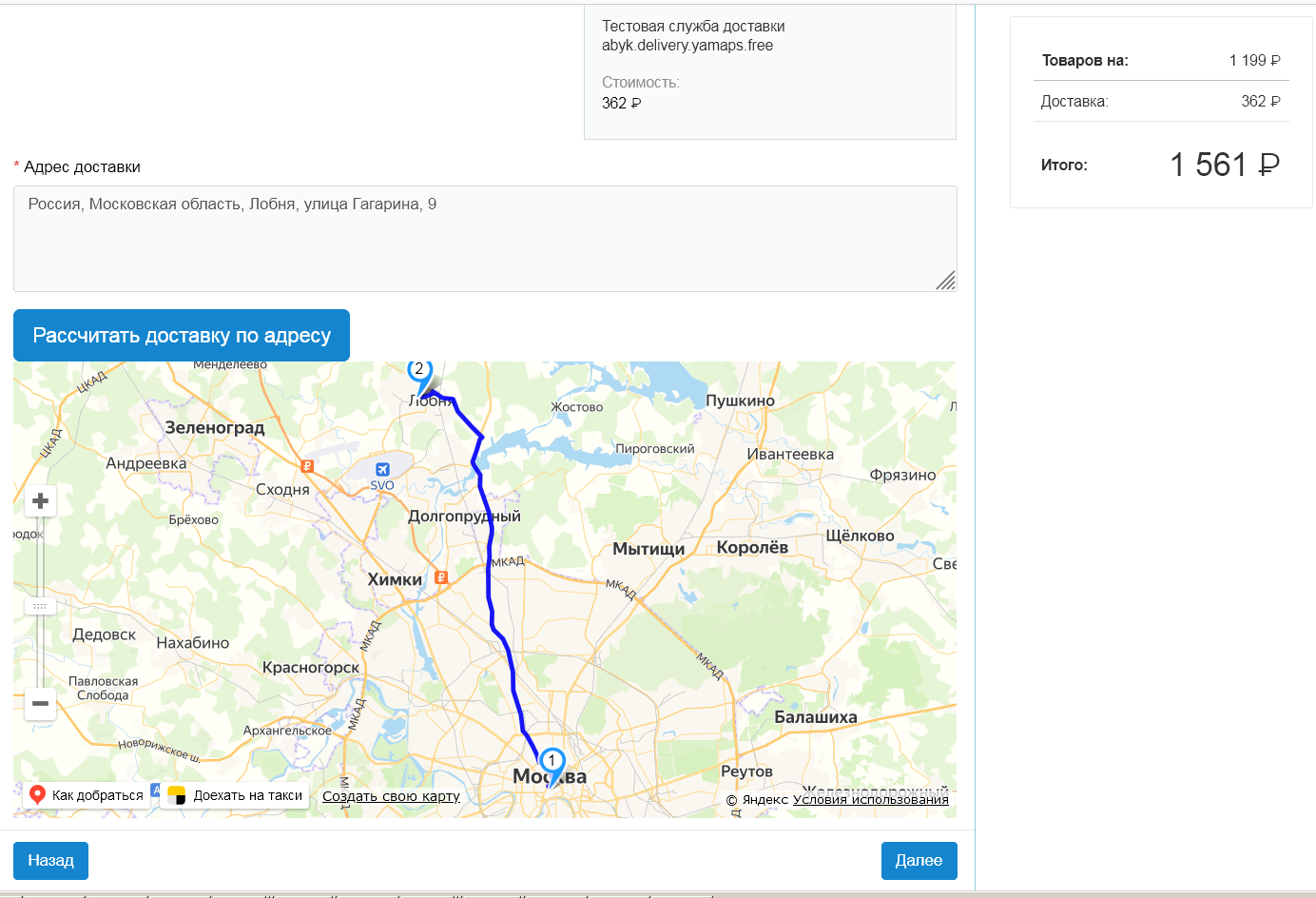
Task: Click the Итого total 1 561 ₽ value
Action: point(1225,165)
